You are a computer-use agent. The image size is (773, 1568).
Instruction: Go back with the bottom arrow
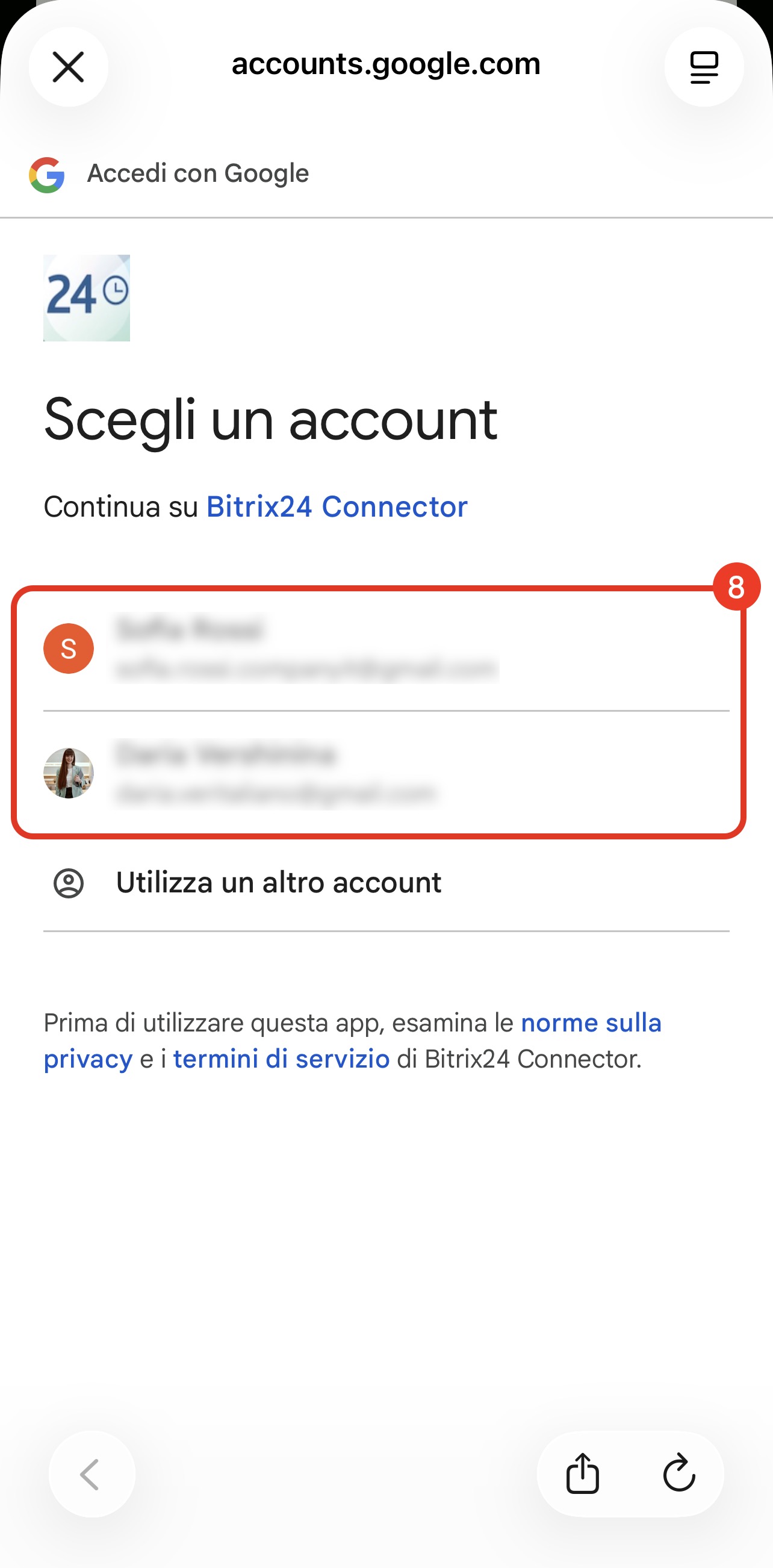[x=92, y=1473]
